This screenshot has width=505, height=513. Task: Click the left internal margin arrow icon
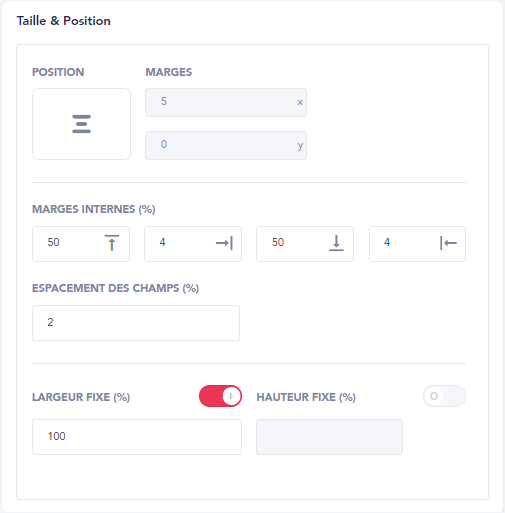pos(448,243)
